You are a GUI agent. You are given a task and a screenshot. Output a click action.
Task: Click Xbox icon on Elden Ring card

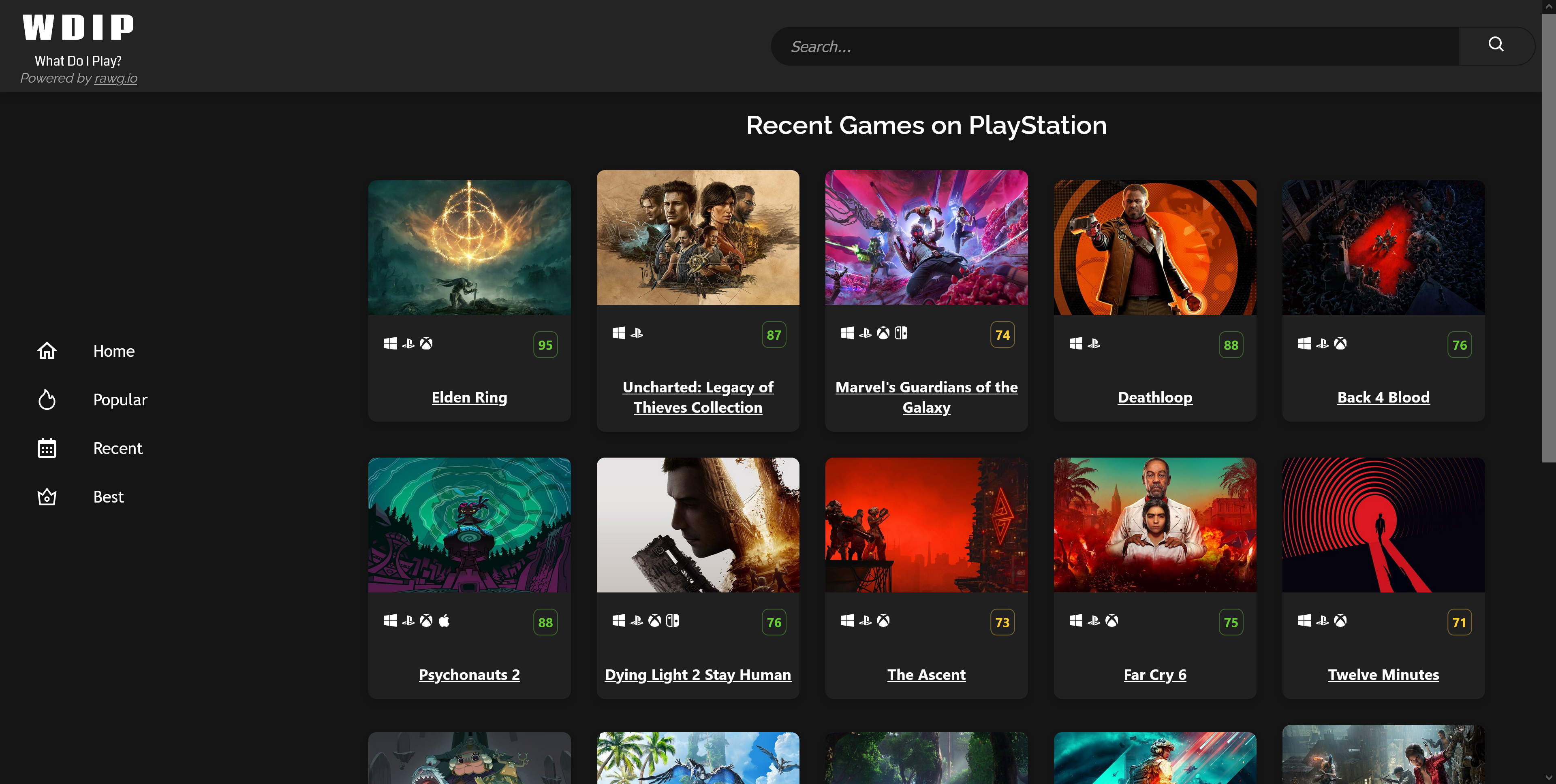(426, 343)
